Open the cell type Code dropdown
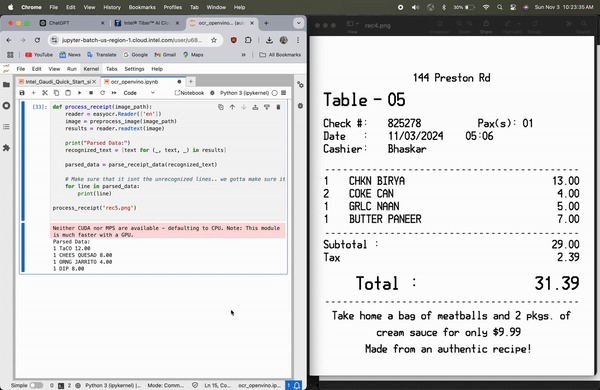Screen dimensions: 600x390 (x=139, y=93)
